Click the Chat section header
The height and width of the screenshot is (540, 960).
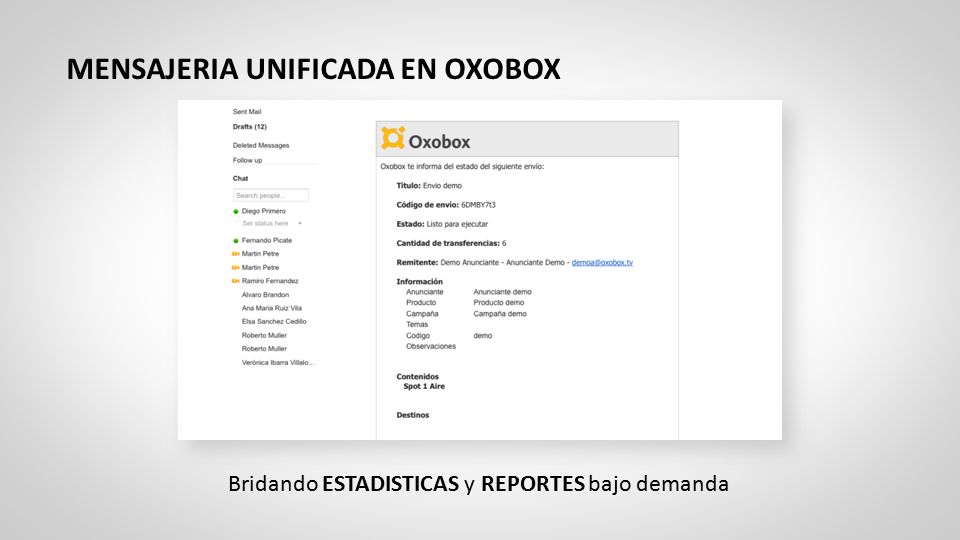click(240, 179)
